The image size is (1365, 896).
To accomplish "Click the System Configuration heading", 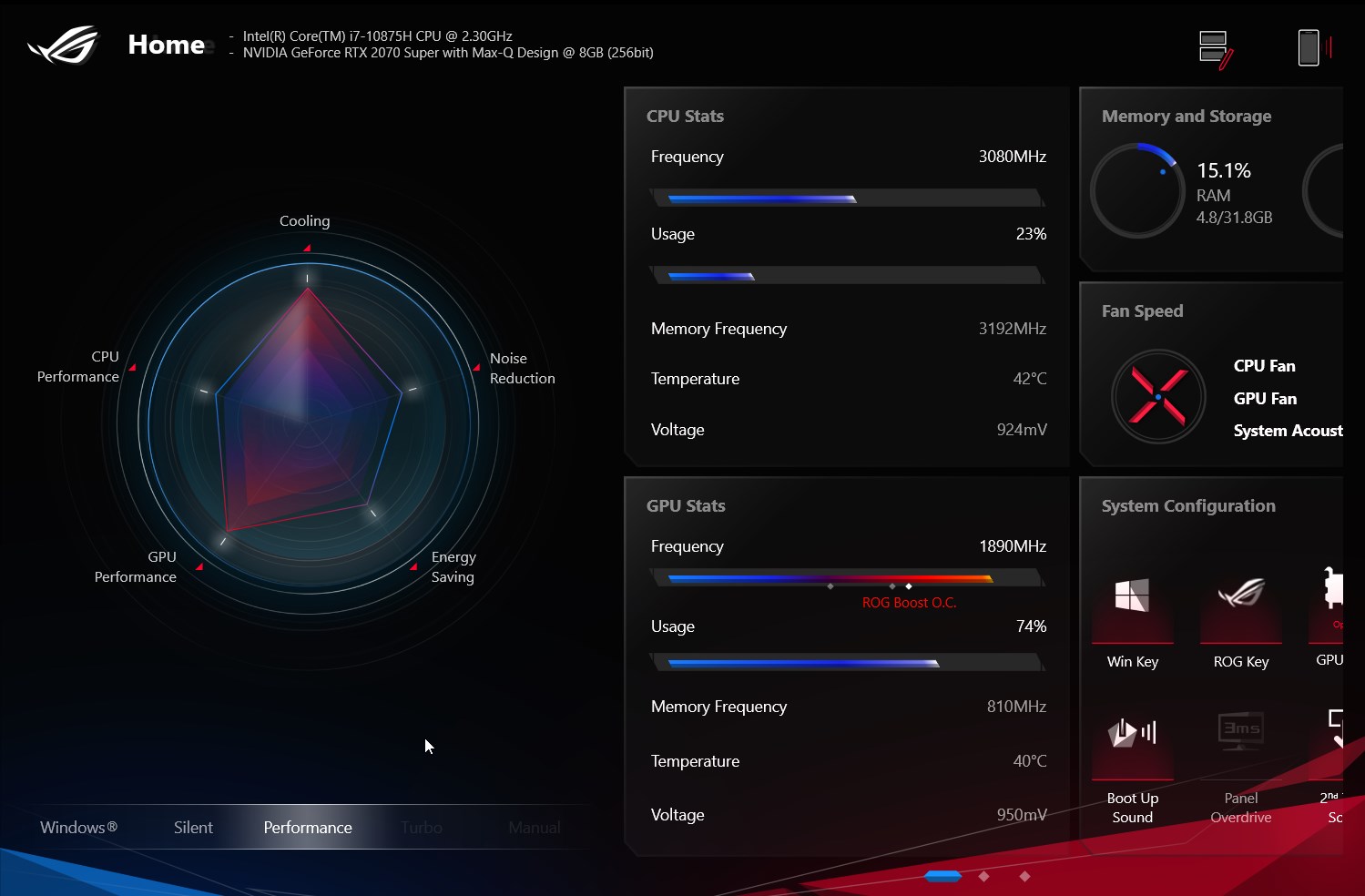I will pyautogui.click(x=1188, y=506).
